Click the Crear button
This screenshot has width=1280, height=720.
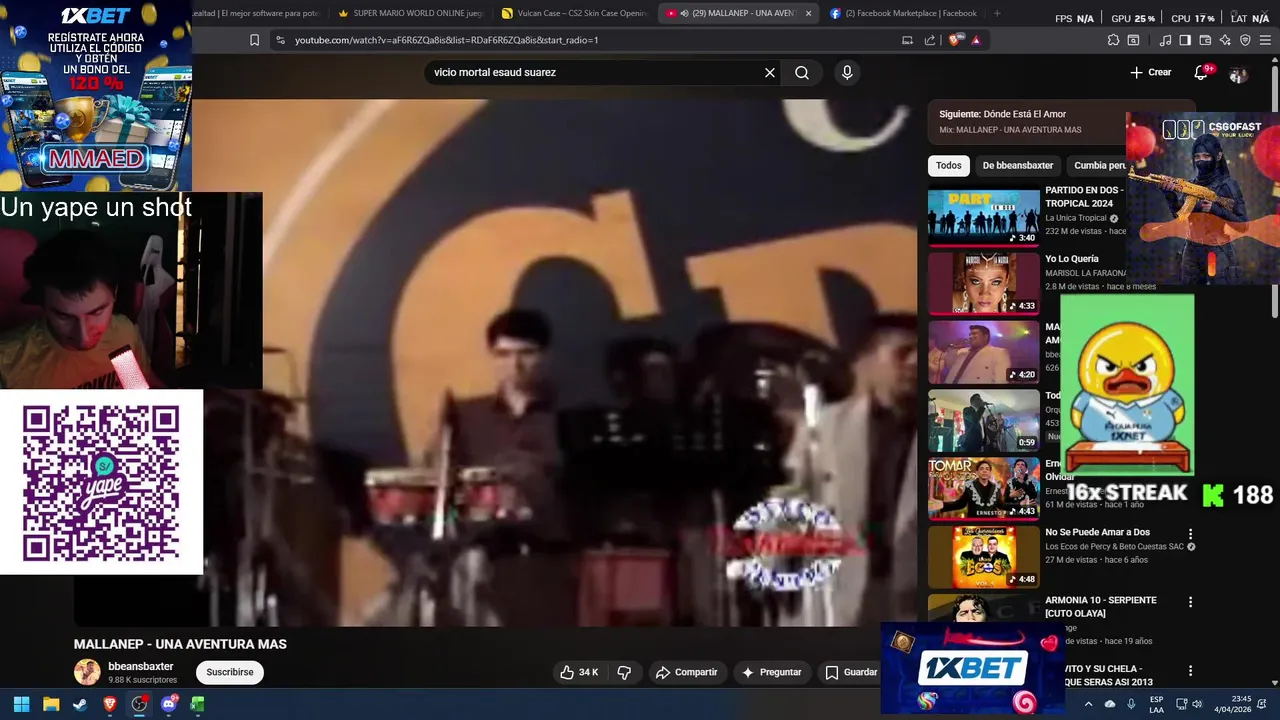pyautogui.click(x=1150, y=72)
